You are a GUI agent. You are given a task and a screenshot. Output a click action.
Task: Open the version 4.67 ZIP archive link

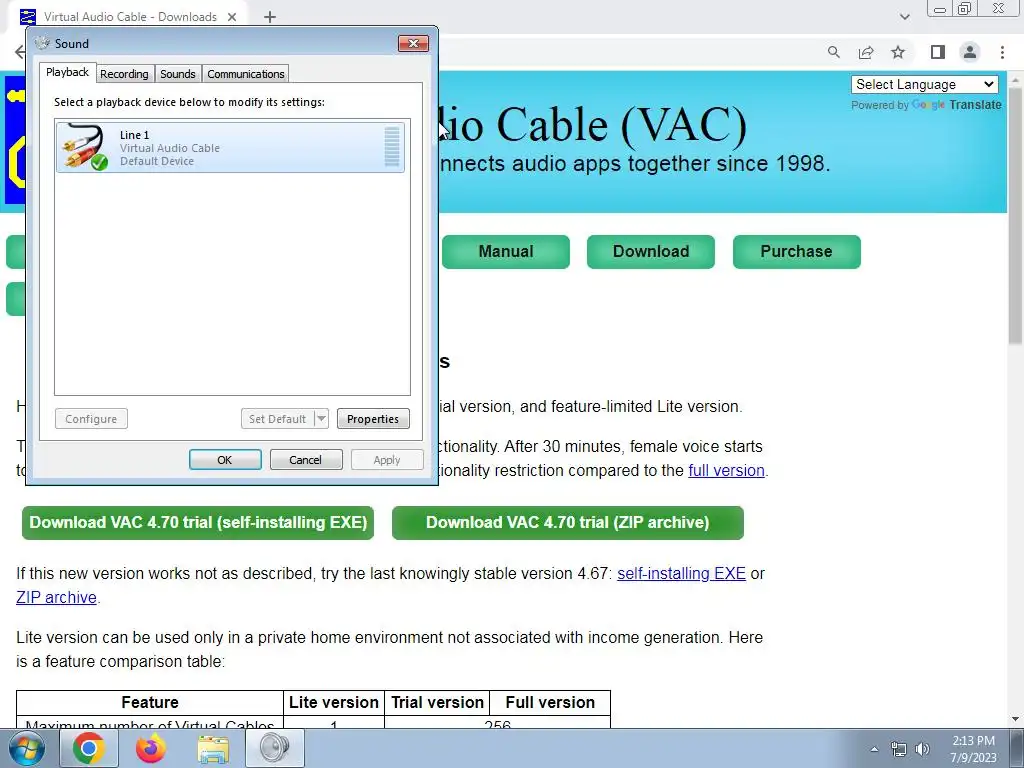click(x=56, y=598)
